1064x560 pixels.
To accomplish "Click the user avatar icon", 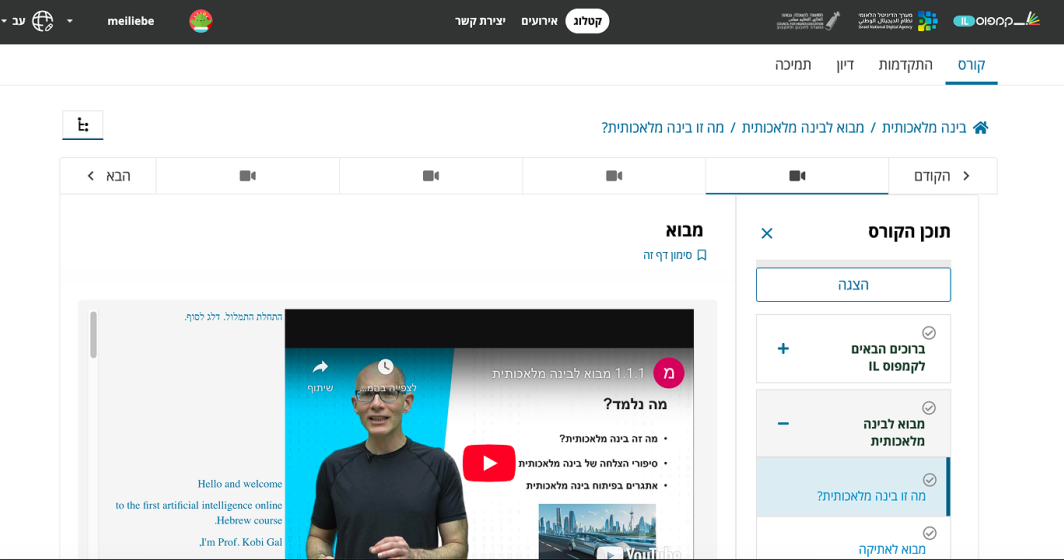I will coord(201,21).
